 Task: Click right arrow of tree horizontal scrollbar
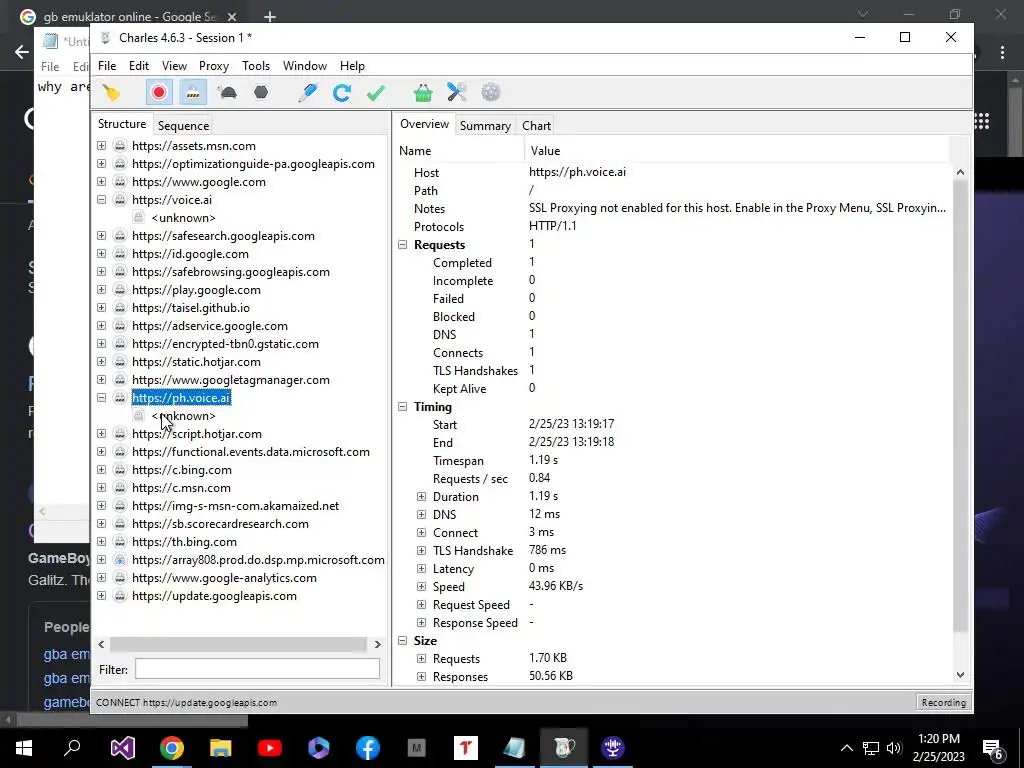pos(377,645)
